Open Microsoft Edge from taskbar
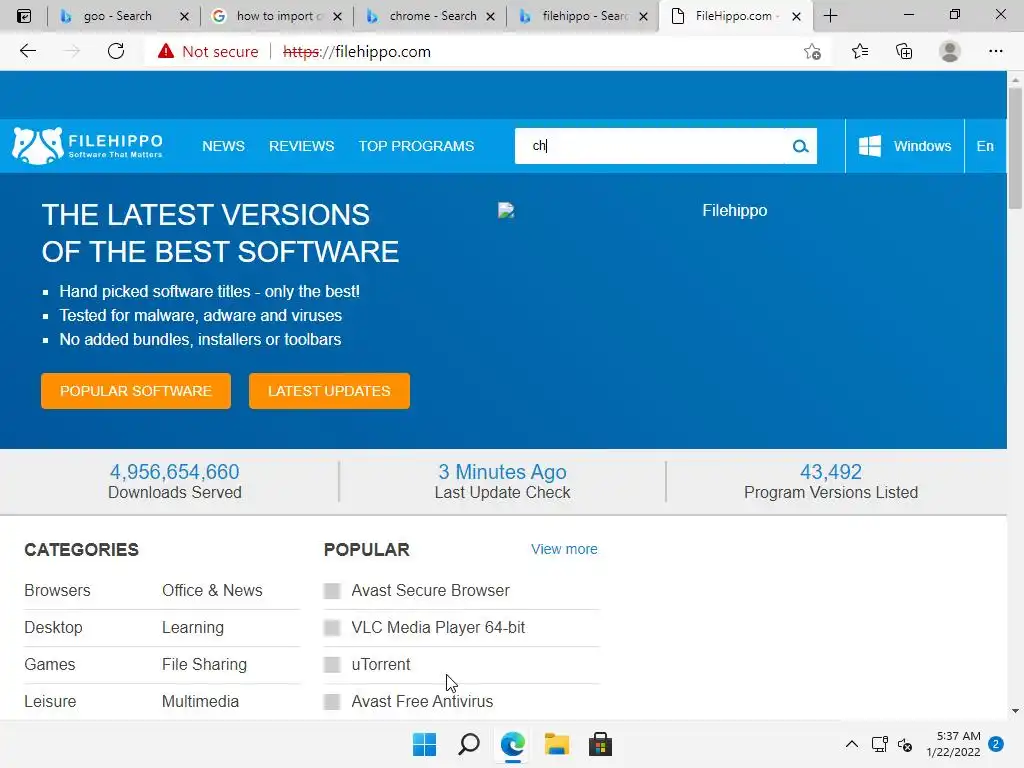 [x=513, y=744]
